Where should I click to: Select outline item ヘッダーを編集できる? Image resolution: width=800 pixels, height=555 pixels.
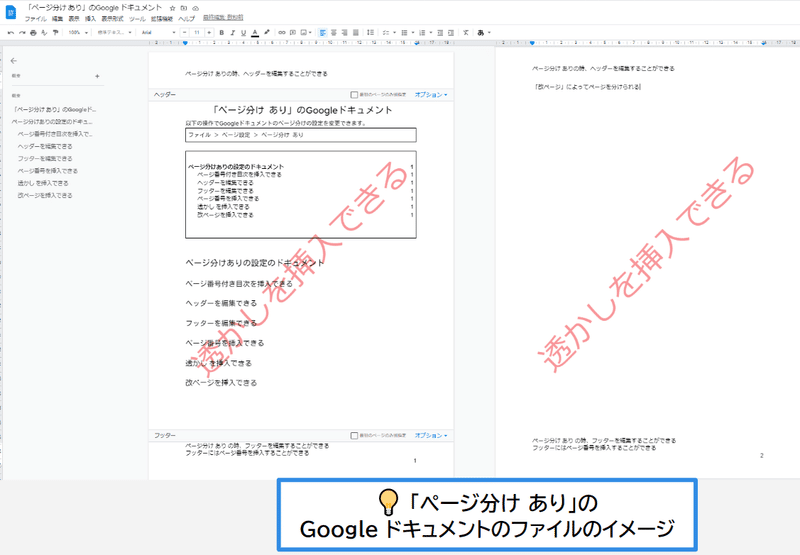click(x=45, y=146)
